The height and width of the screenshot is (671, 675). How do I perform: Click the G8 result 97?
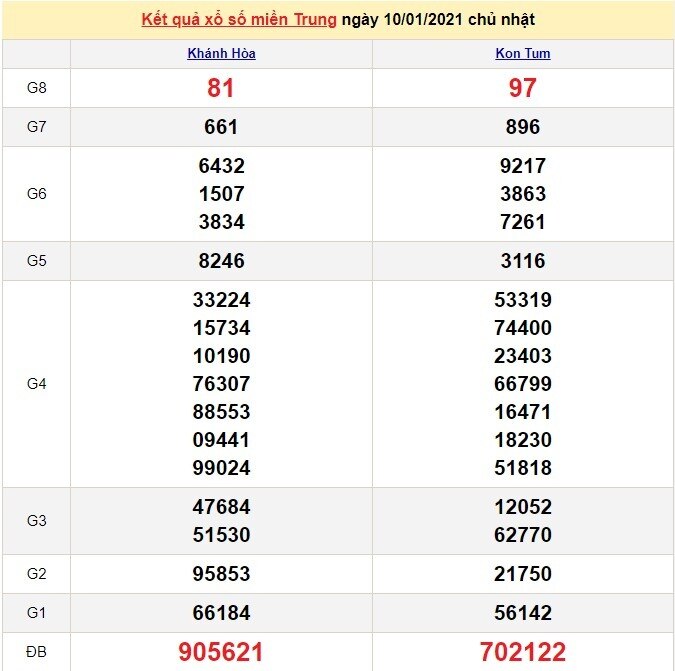coord(522,88)
